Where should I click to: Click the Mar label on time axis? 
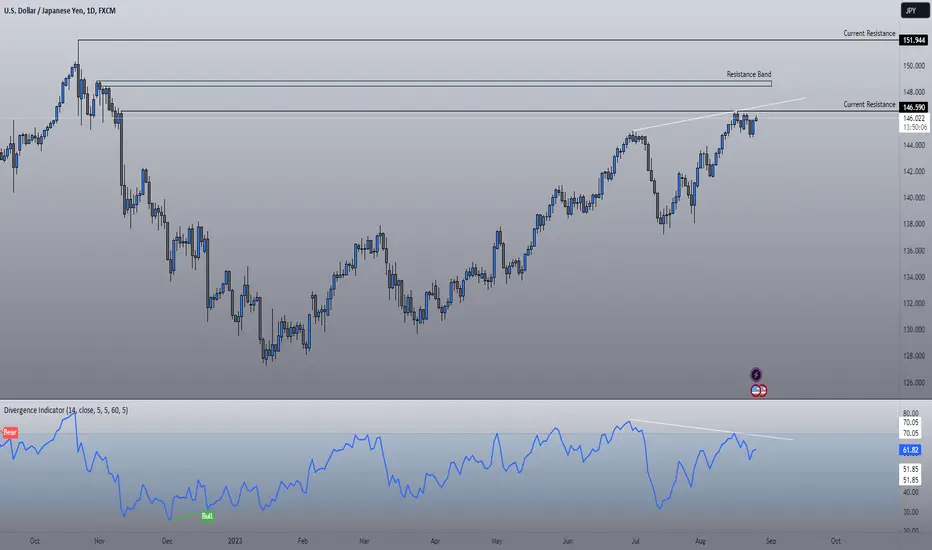click(x=364, y=541)
